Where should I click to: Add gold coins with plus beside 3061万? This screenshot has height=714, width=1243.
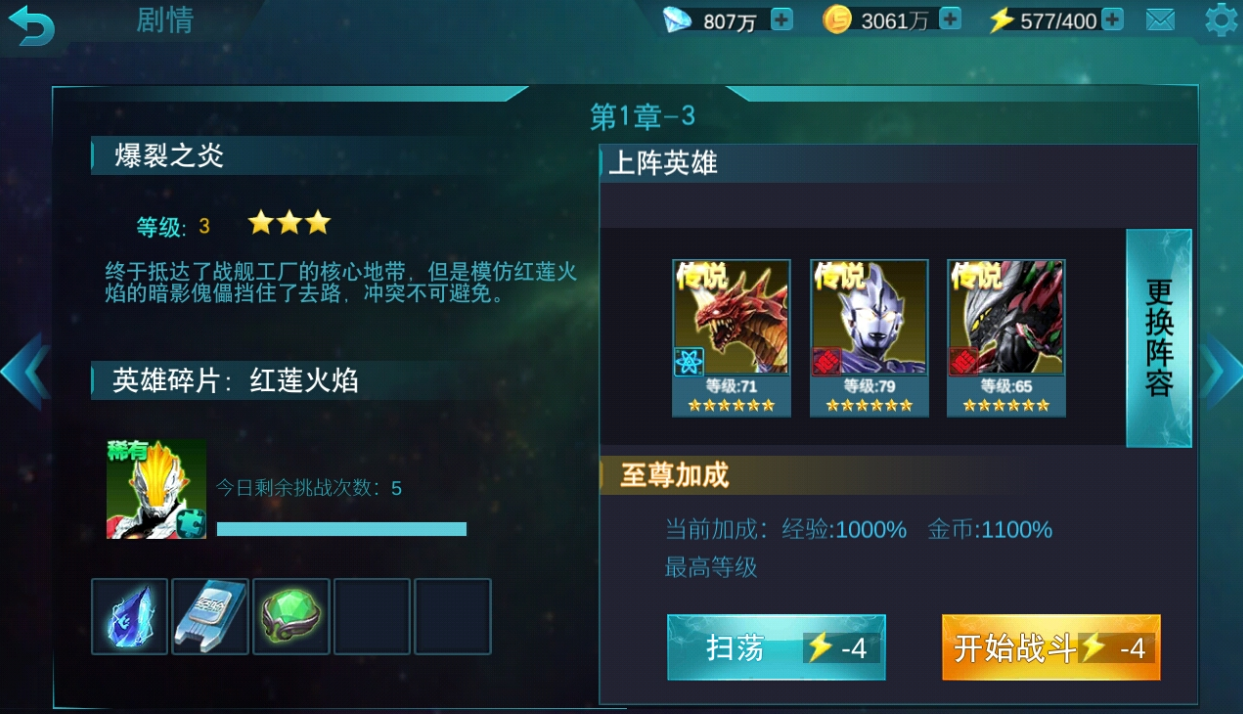tap(950, 19)
